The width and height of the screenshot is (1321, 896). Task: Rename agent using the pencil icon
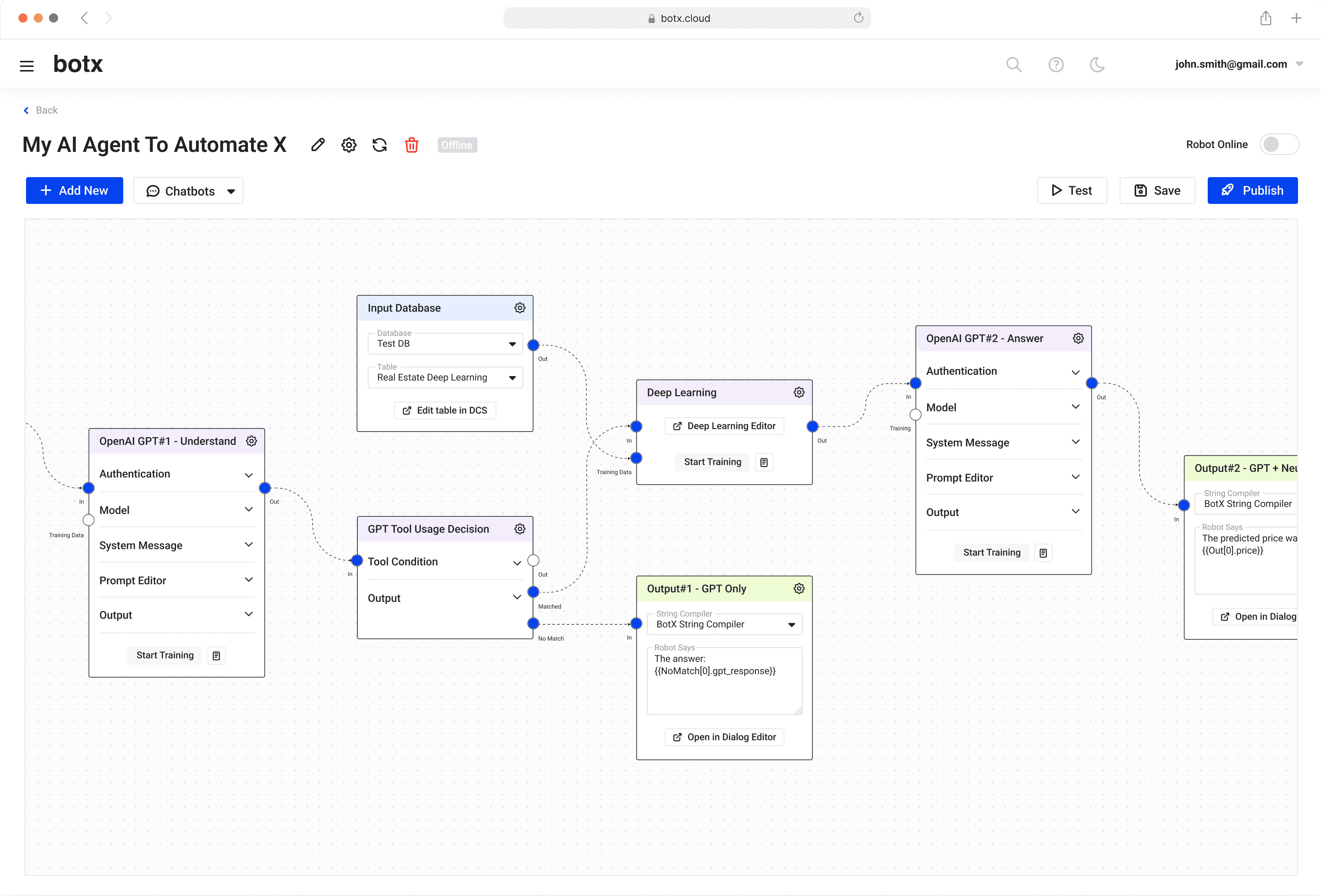(x=318, y=145)
